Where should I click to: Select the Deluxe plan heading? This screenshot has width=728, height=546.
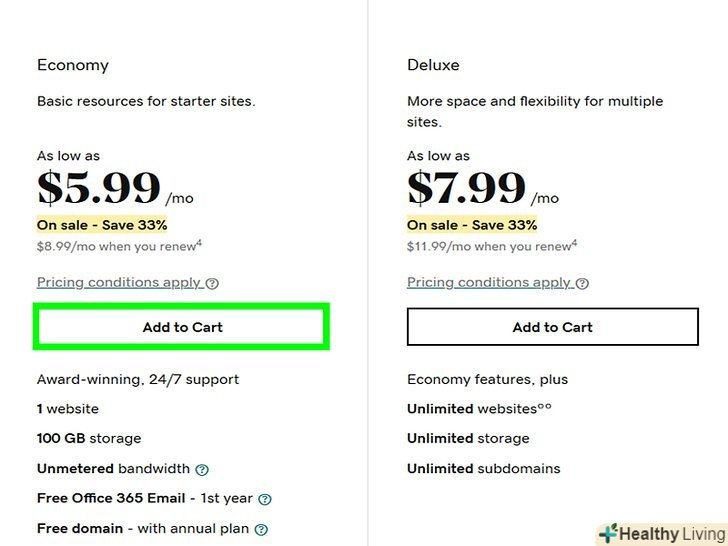pyautogui.click(x=433, y=65)
